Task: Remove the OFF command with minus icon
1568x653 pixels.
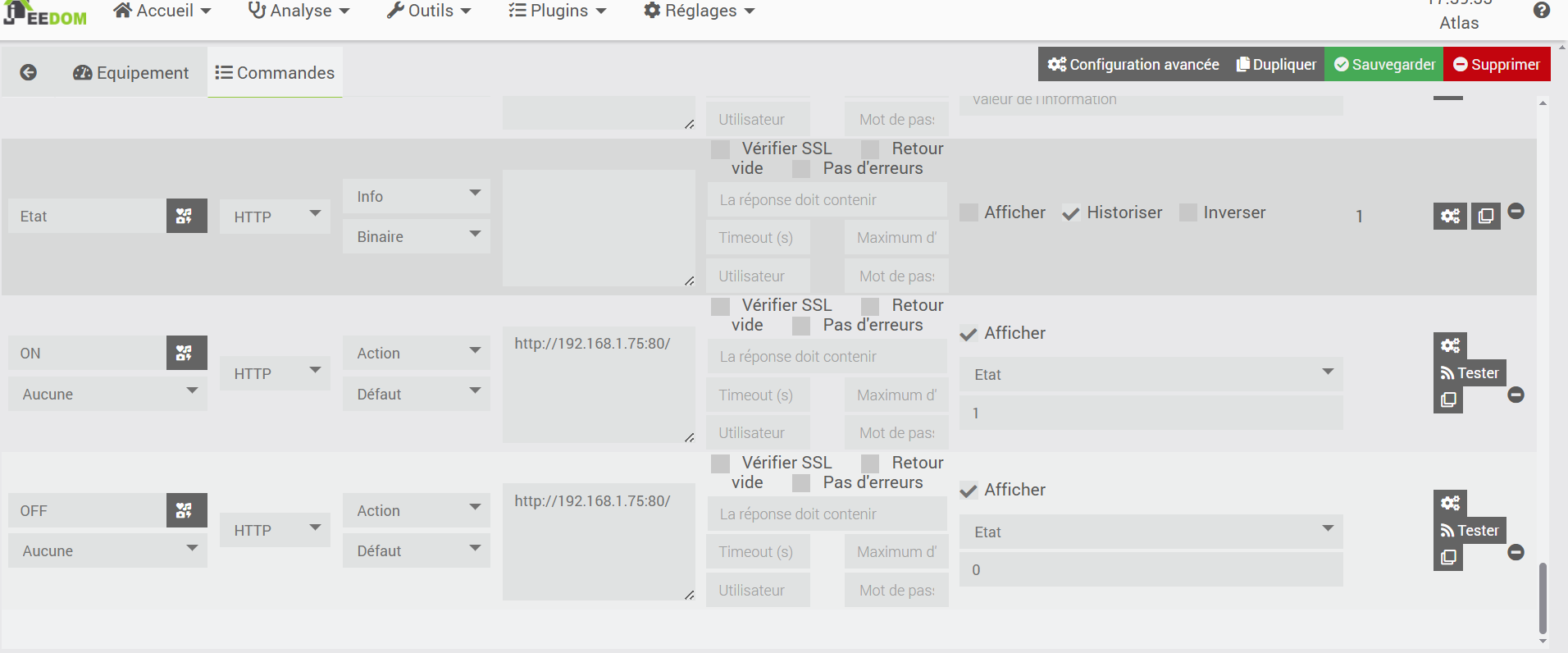Action: (1516, 552)
